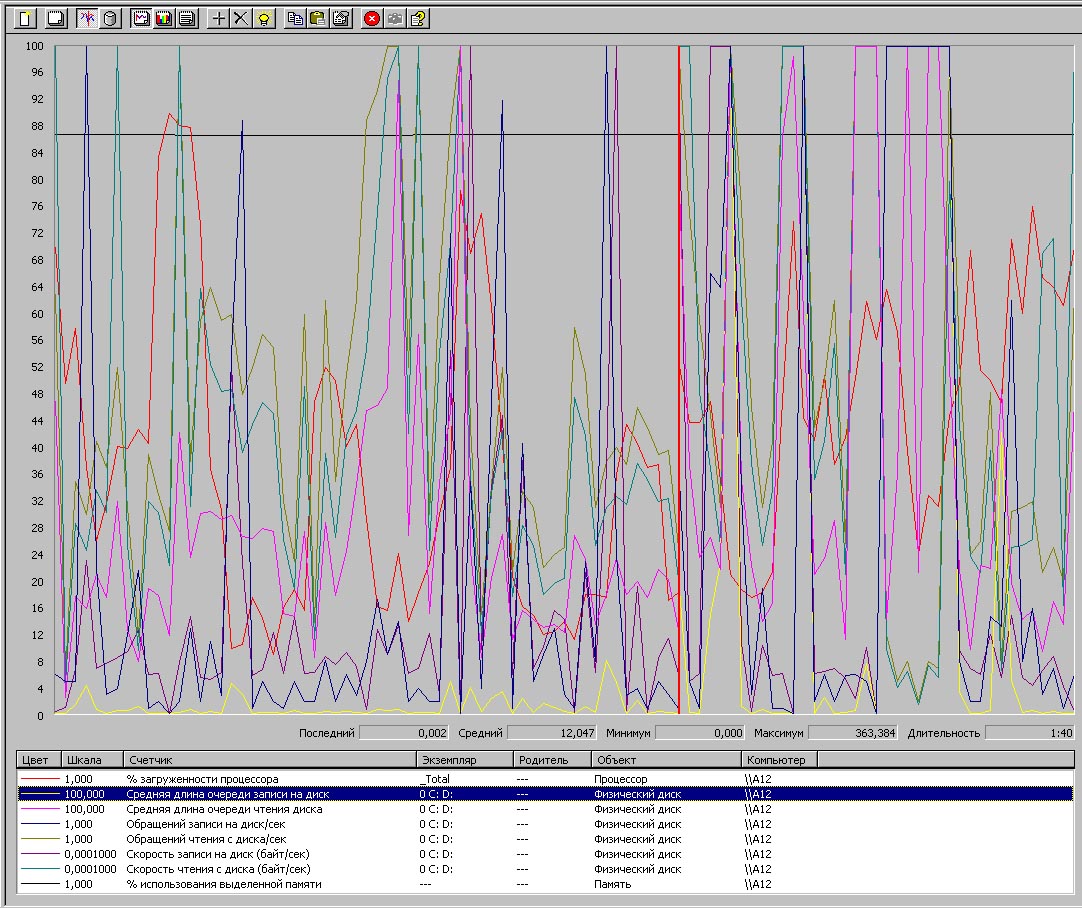
Task: Click the Delete counter X icon
Action: pos(241,18)
